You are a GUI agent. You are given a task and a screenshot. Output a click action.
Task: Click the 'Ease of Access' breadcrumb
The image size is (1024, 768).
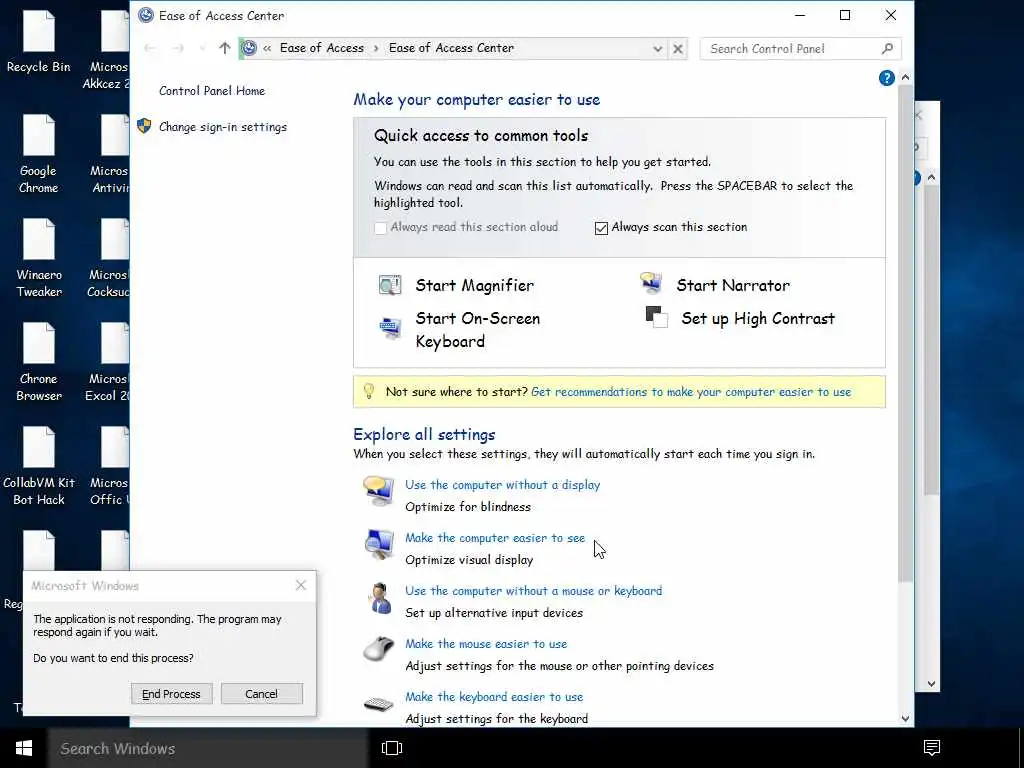(321, 48)
